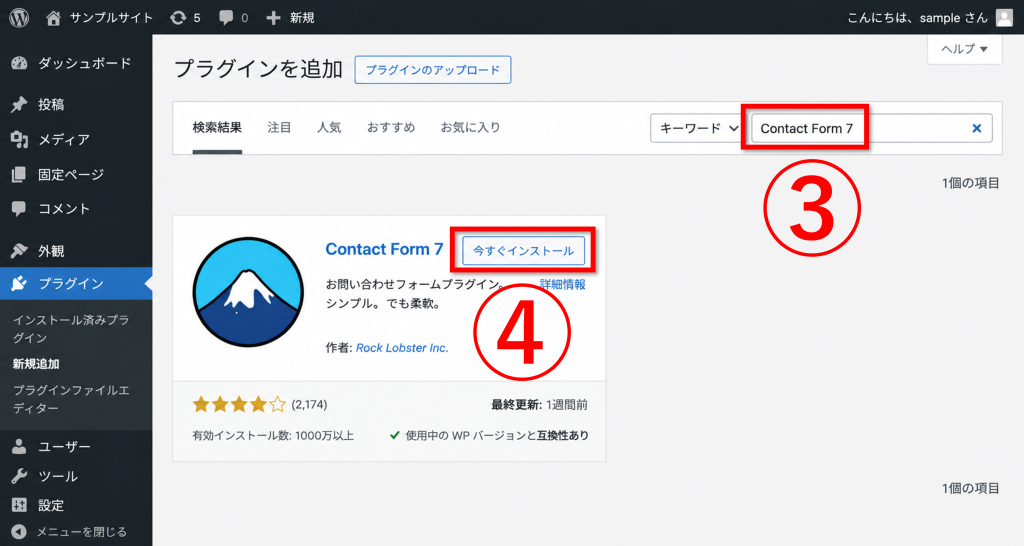Open the Contact Form 7 title link
Image resolution: width=1024 pixels, height=546 pixels.
click(x=384, y=249)
